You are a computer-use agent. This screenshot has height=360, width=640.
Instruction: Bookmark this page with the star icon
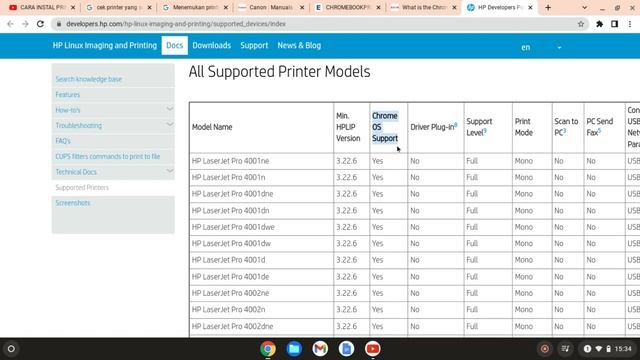point(581,24)
